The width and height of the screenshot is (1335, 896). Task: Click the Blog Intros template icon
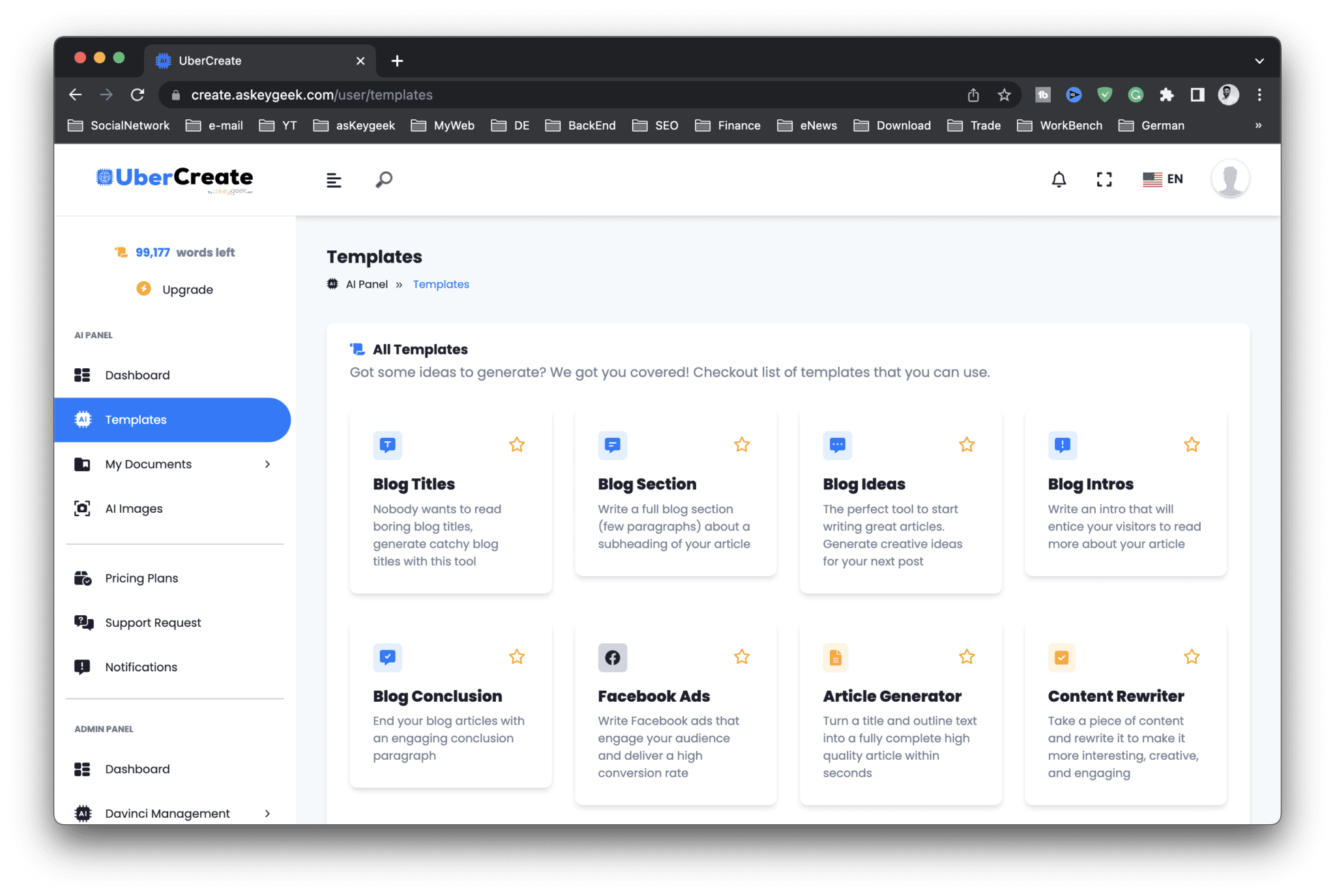point(1062,444)
